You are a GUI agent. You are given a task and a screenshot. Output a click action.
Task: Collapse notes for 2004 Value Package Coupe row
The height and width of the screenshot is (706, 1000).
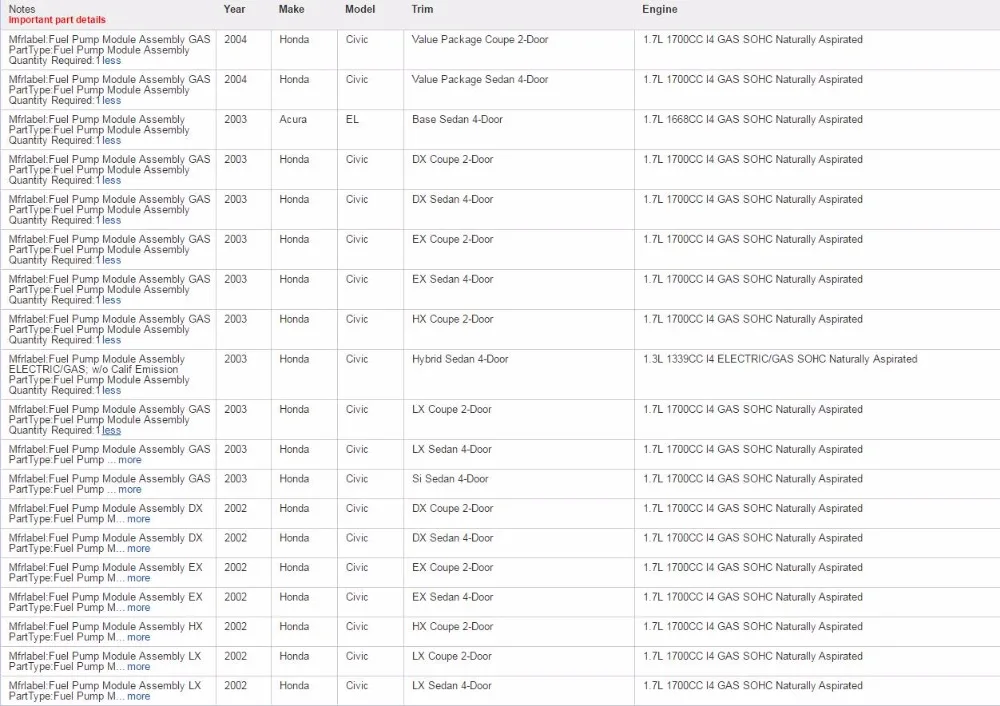coord(112,61)
